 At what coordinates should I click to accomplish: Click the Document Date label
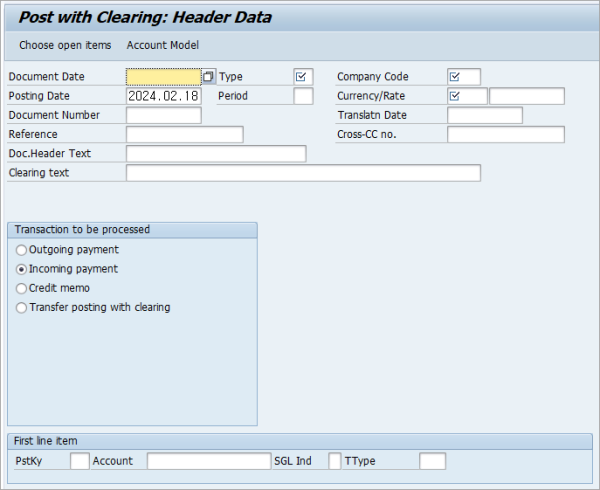tap(46, 77)
